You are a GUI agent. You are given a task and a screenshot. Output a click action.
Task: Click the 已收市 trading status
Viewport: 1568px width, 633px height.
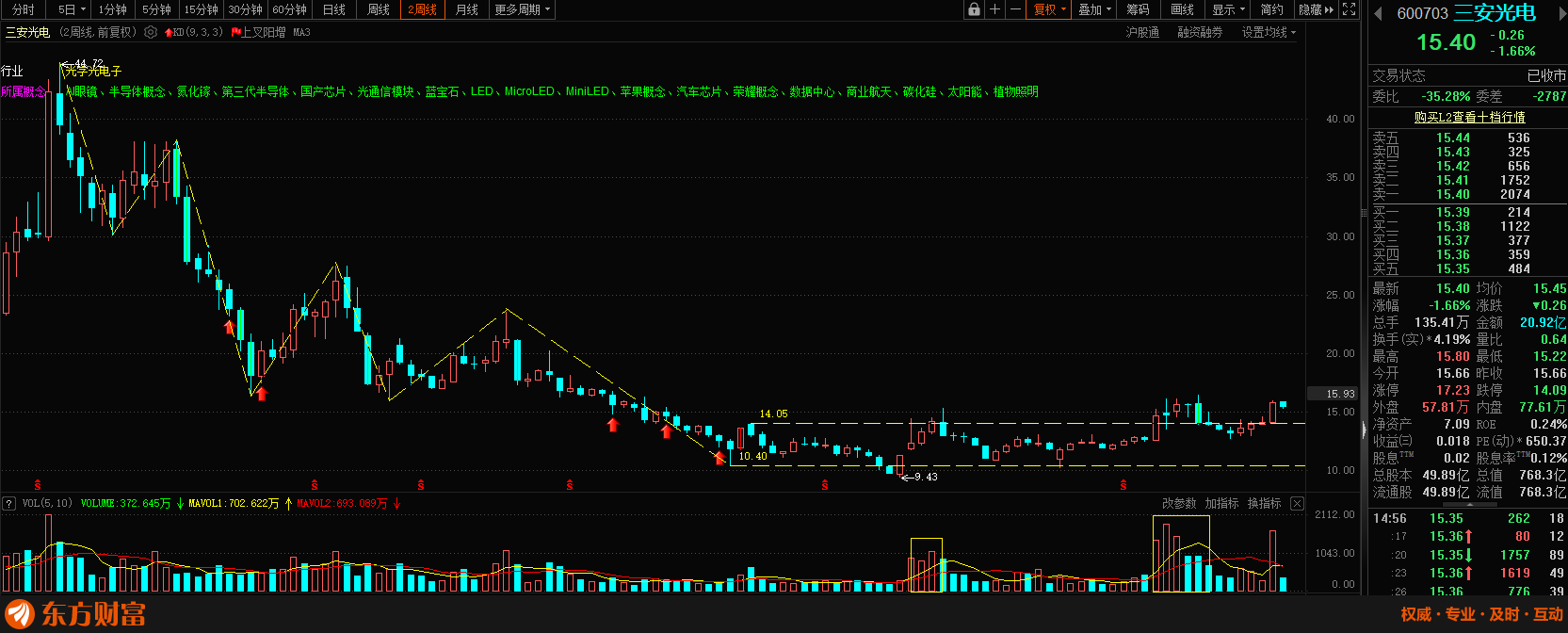[x=1546, y=75]
